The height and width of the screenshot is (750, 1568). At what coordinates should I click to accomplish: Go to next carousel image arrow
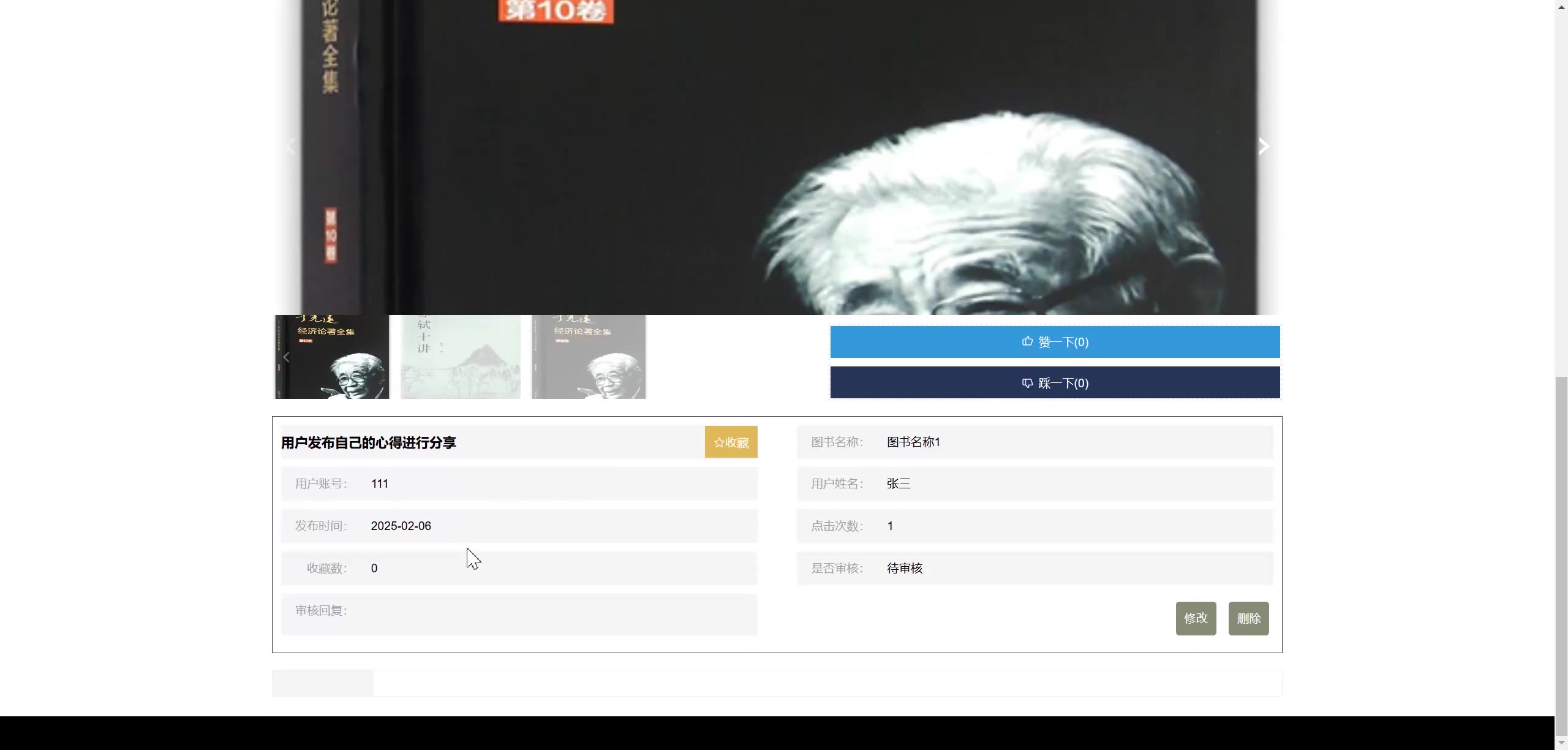[1263, 146]
